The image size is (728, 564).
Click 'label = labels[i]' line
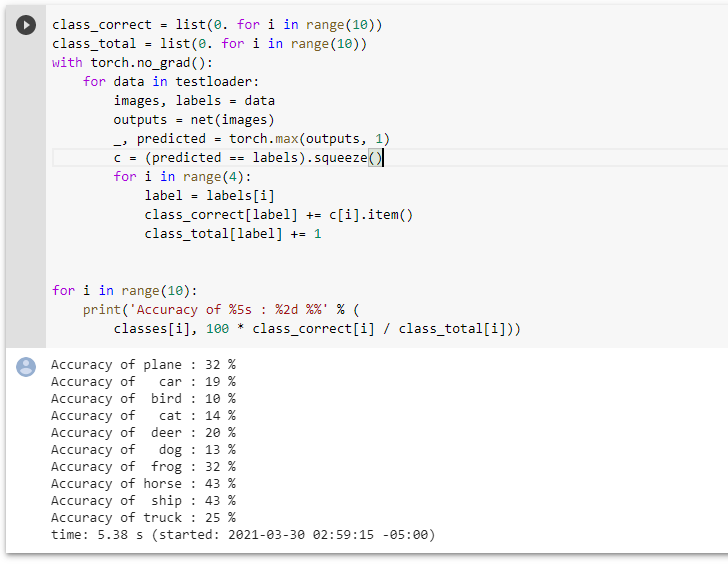(209, 196)
